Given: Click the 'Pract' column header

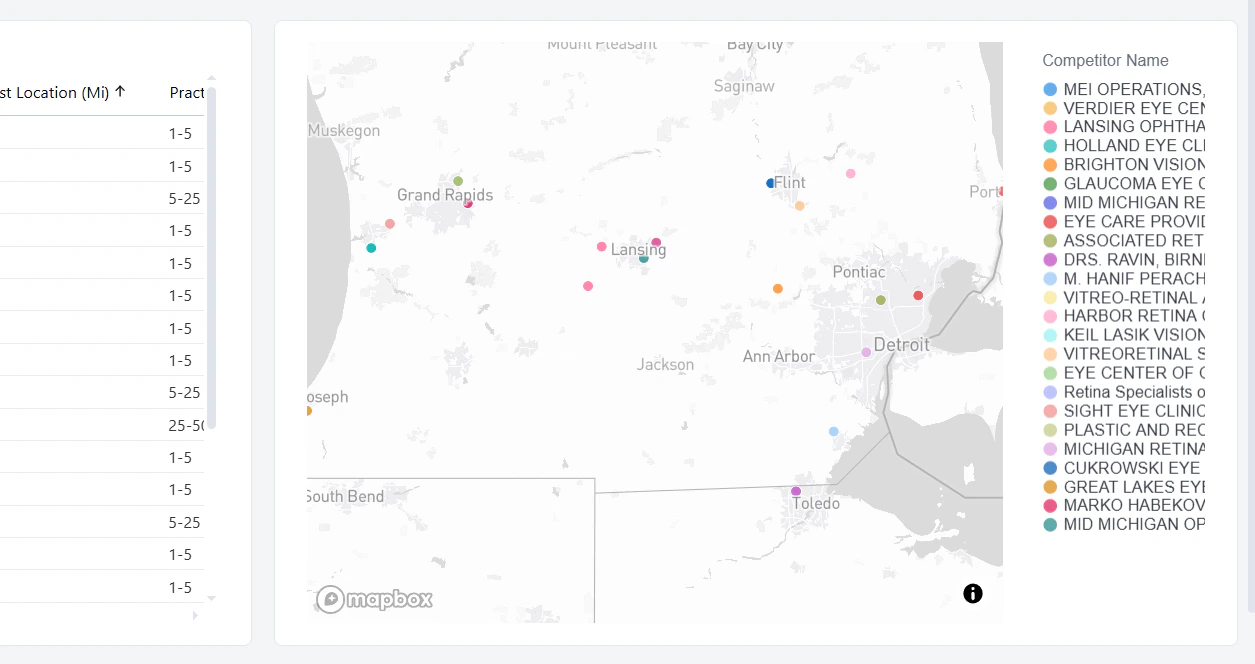Looking at the screenshot, I should pyautogui.click(x=187, y=92).
